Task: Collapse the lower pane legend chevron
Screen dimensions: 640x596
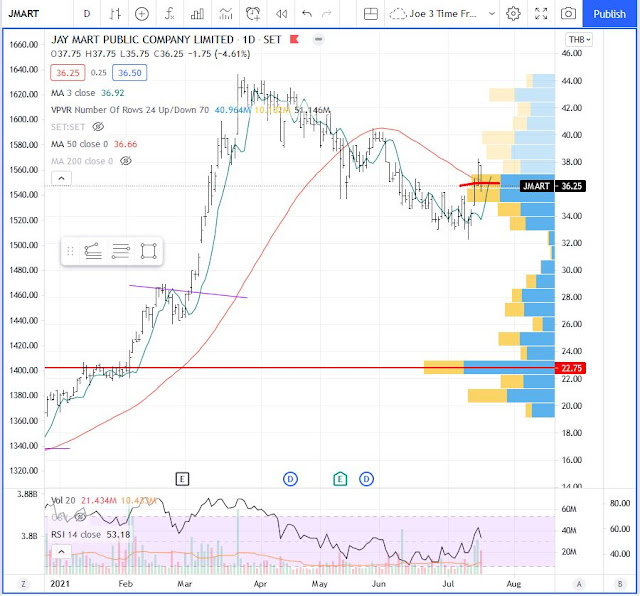Action: click(61, 552)
